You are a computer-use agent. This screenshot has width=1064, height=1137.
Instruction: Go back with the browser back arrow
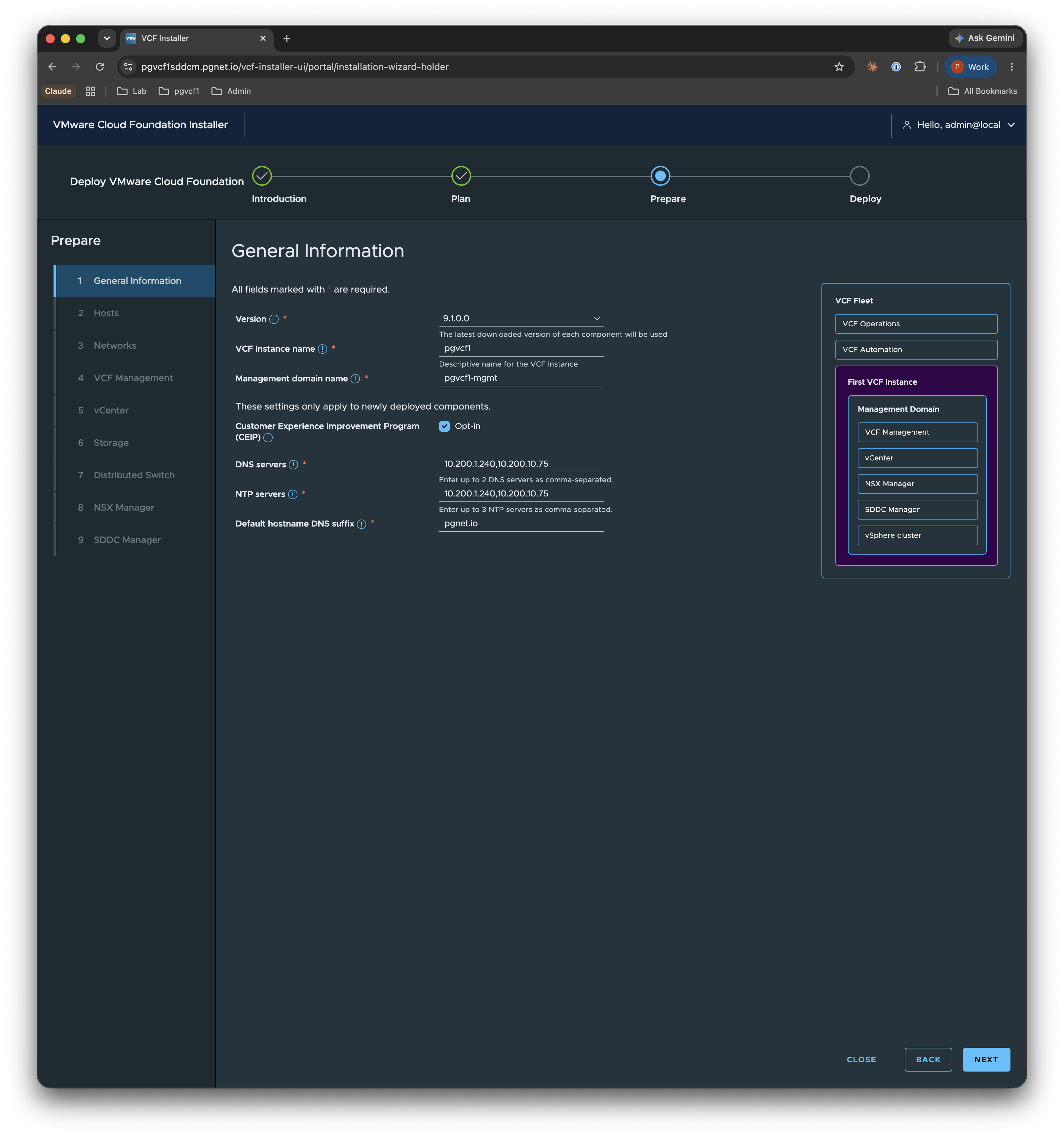pos(52,67)
